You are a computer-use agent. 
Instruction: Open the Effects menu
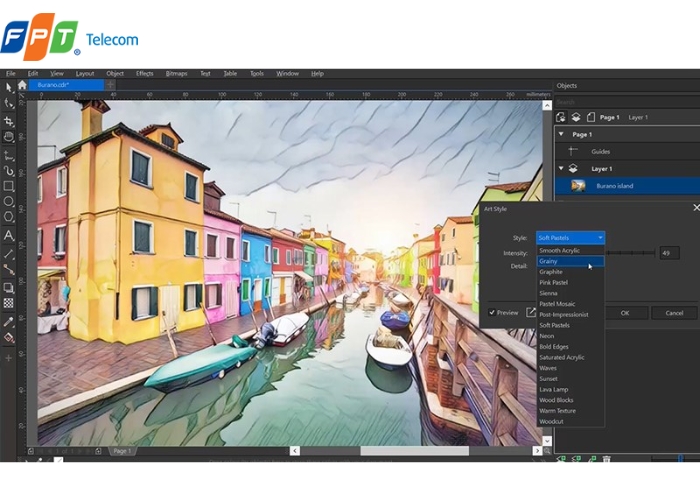point(144,73)
